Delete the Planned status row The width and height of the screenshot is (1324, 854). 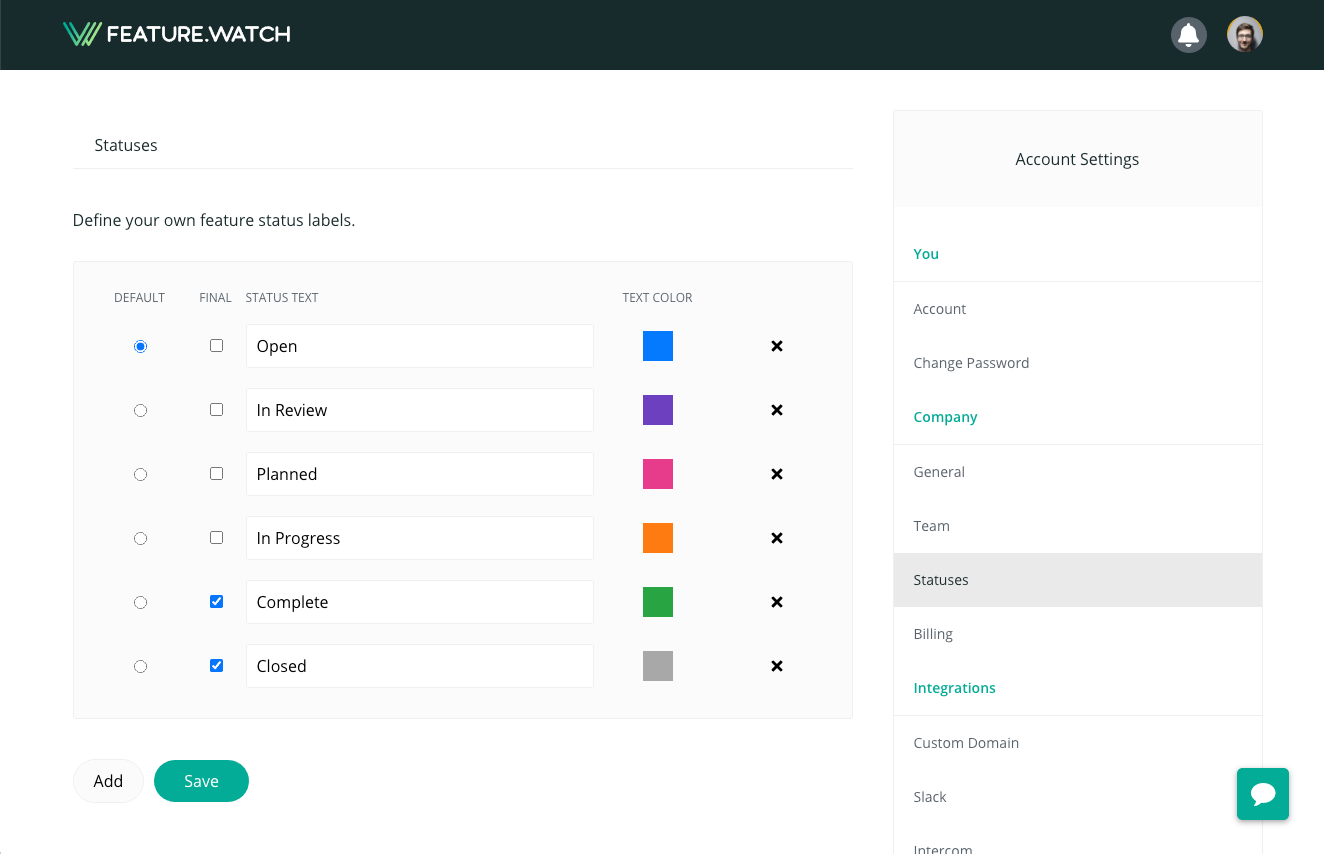click(776, 474)
